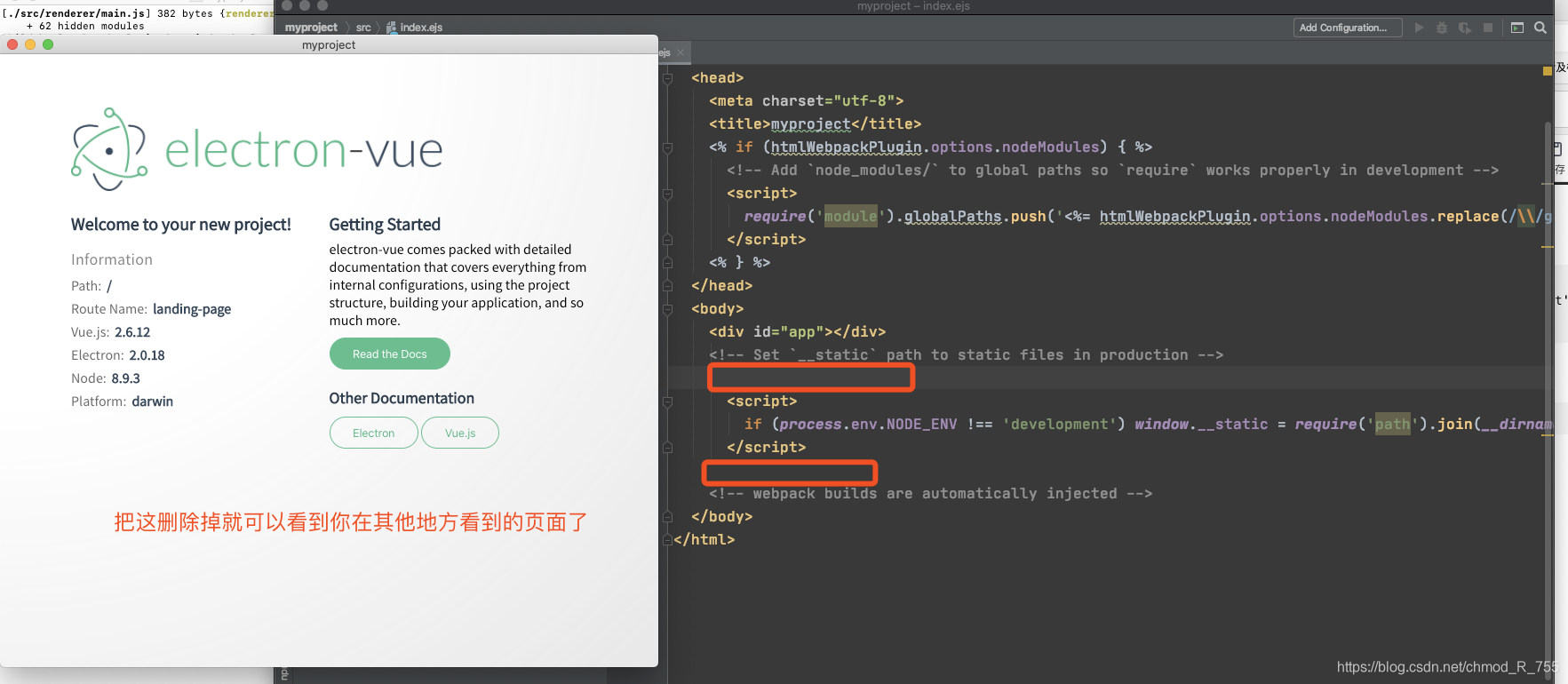Click the 'Information' label

click(112, 259)
